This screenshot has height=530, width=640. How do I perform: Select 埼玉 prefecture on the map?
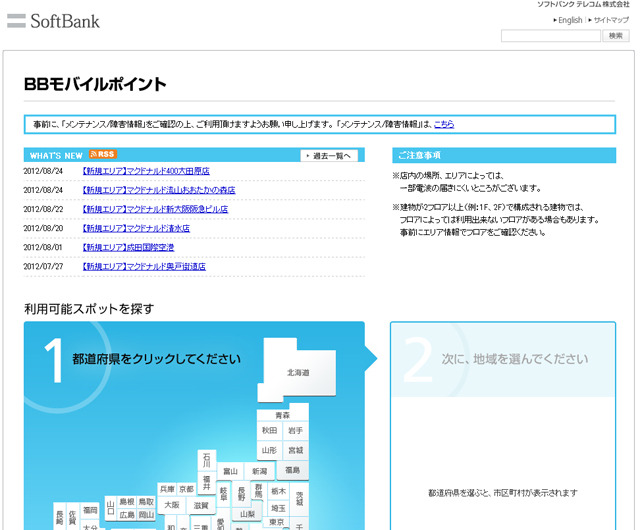pyautogui.click(x=278, y=508)
